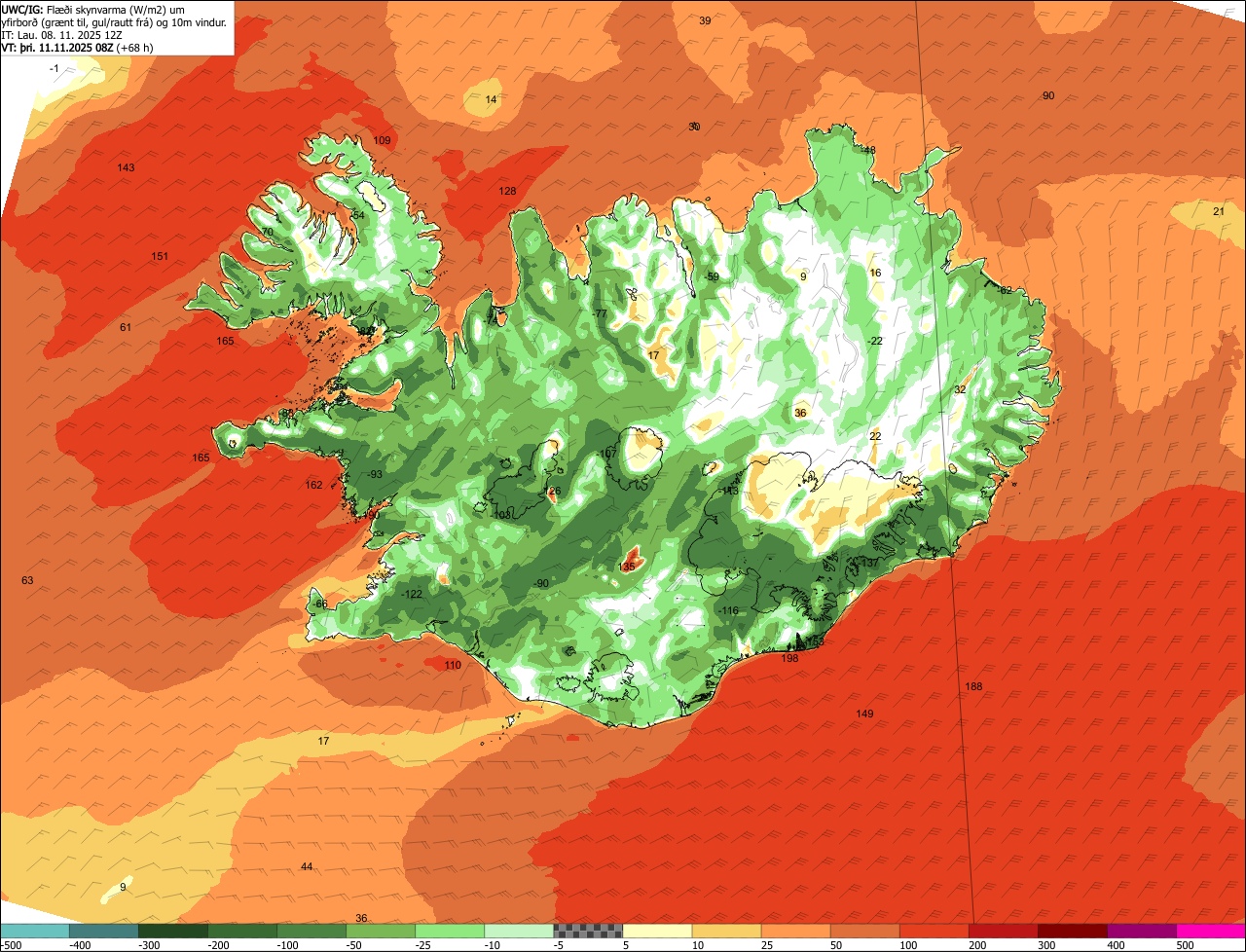Click the 'IT: Lau. 08. 11. 2025 12Z' line
This screenshot has width=1246, height=952.
point(61,35)
